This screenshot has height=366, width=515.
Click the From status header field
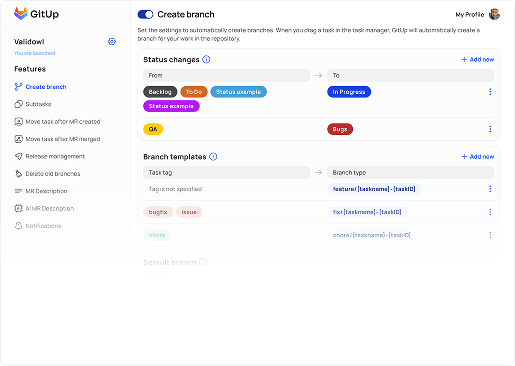227,75
